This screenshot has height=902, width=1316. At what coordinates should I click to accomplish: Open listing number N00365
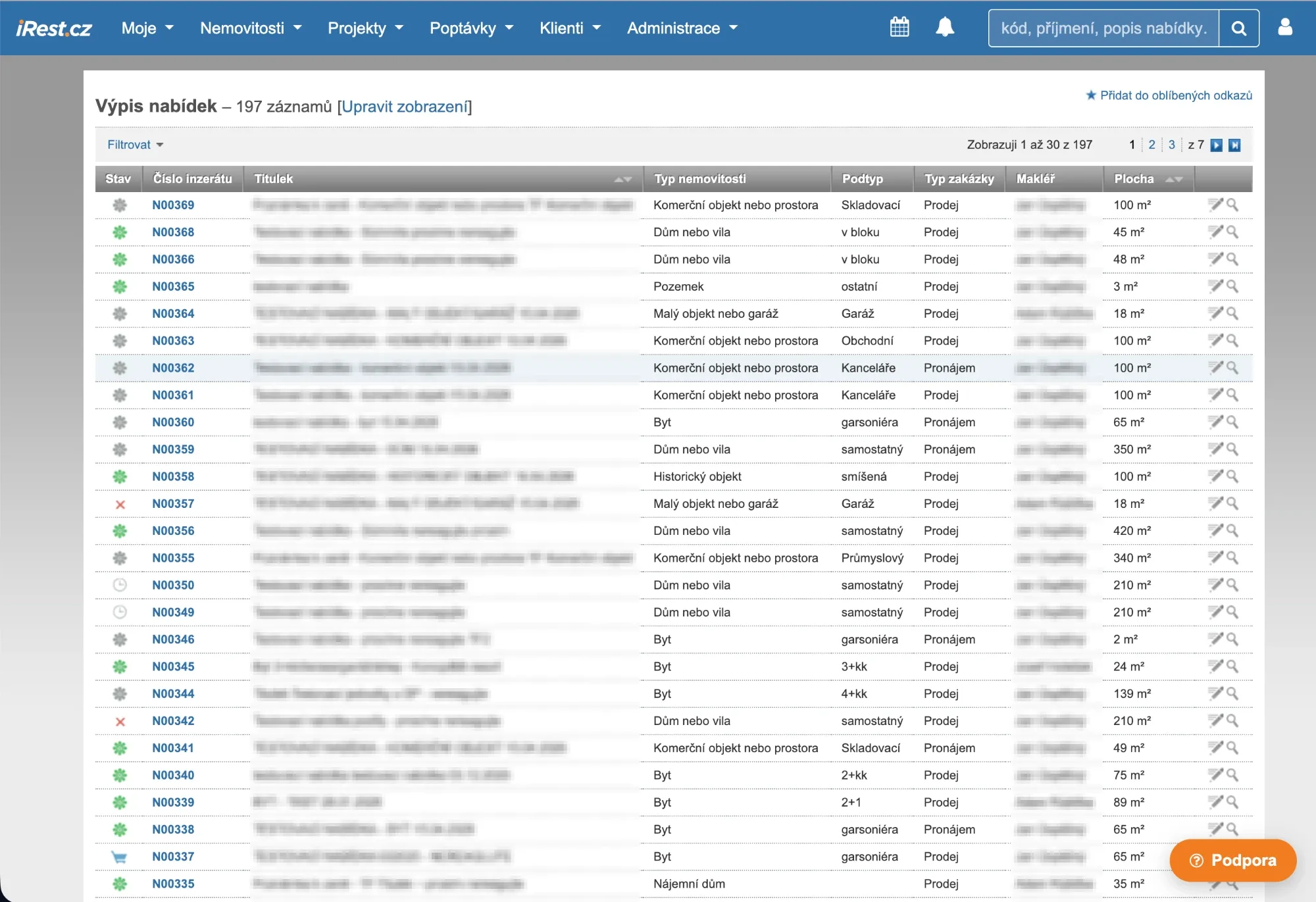click(173, 286)
